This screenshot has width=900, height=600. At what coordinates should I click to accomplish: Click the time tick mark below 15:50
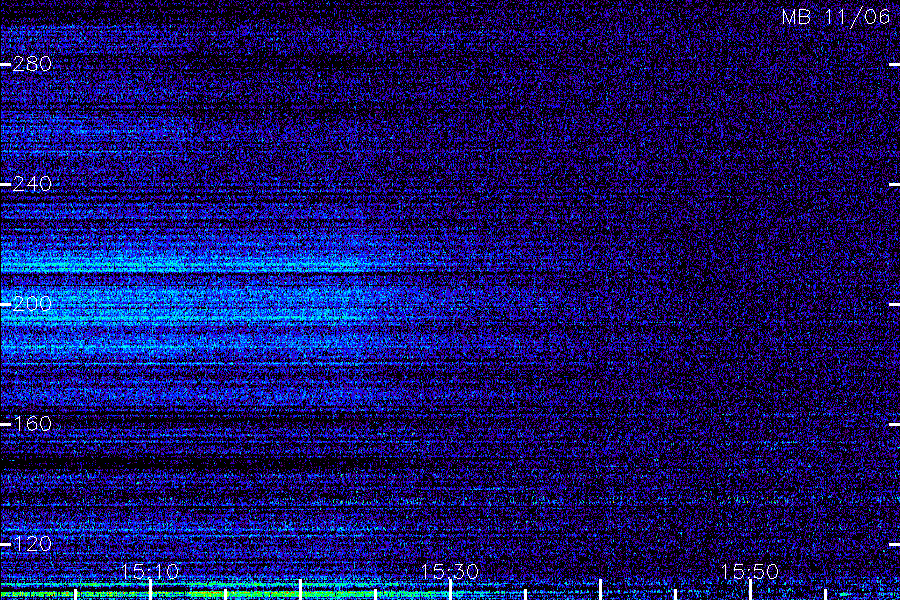pyautogui.click(x=750, y=590)
